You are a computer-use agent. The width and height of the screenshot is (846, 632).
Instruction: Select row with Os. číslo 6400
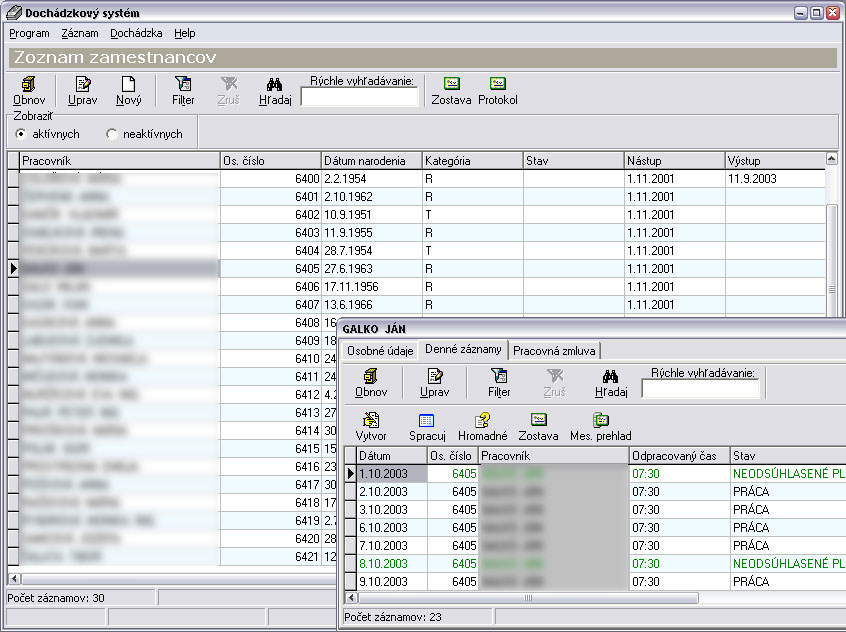pos(415,179)
